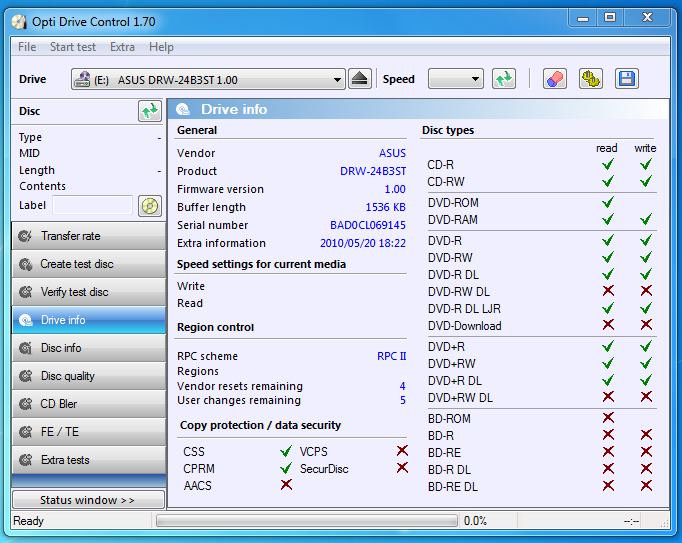Refresh disc info with green arrows icon

[150, 111]
